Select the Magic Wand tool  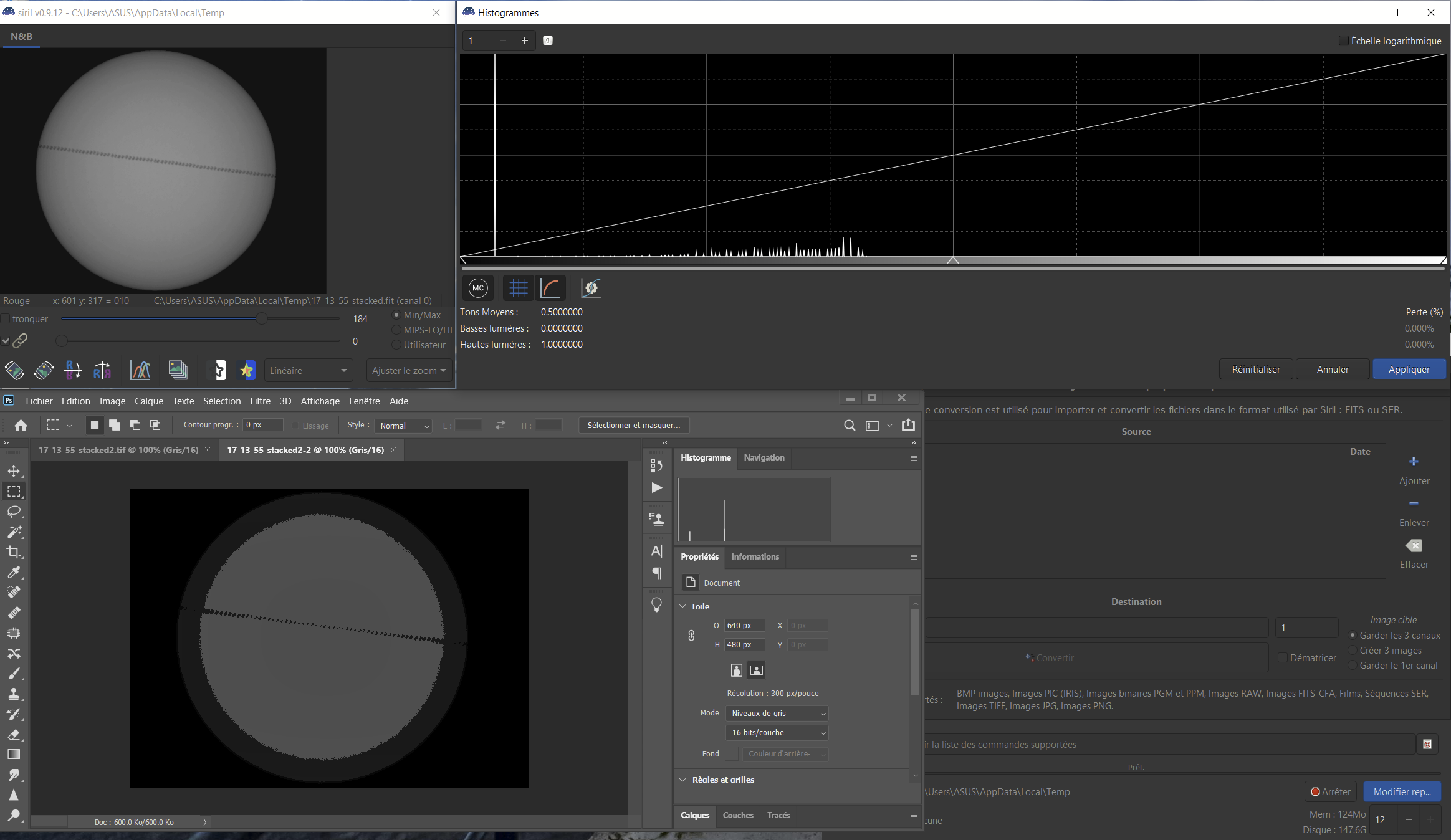pyautogui.click(x=14, y=532)
